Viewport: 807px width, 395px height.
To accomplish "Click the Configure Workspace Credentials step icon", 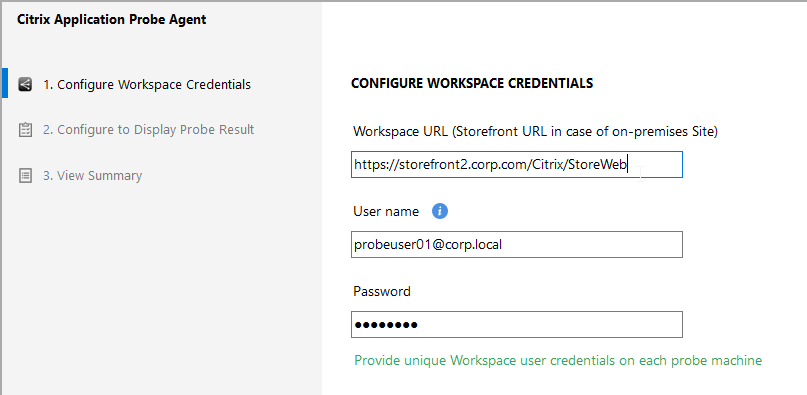I will tap(25, 84).
